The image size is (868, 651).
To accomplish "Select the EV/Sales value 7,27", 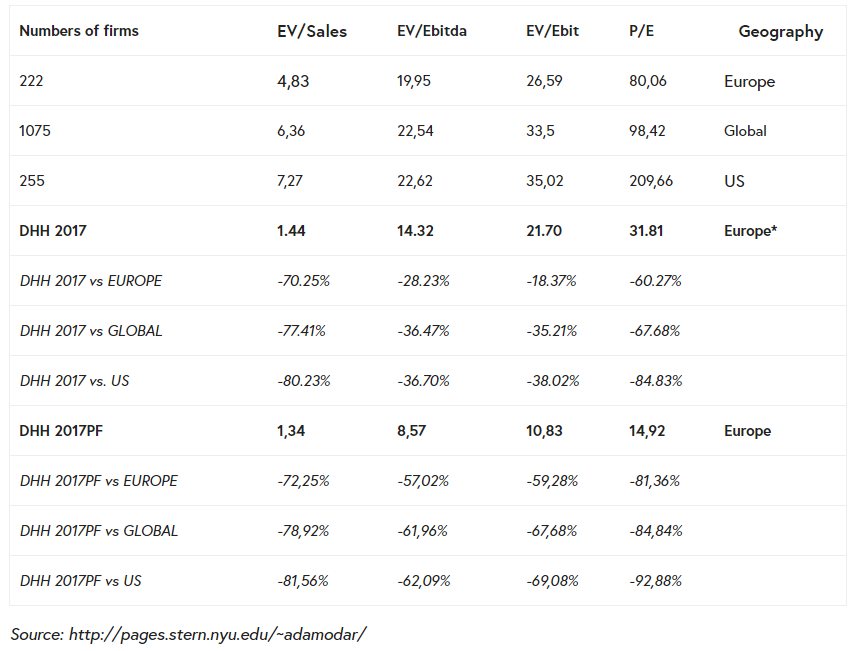I will 292,181.
